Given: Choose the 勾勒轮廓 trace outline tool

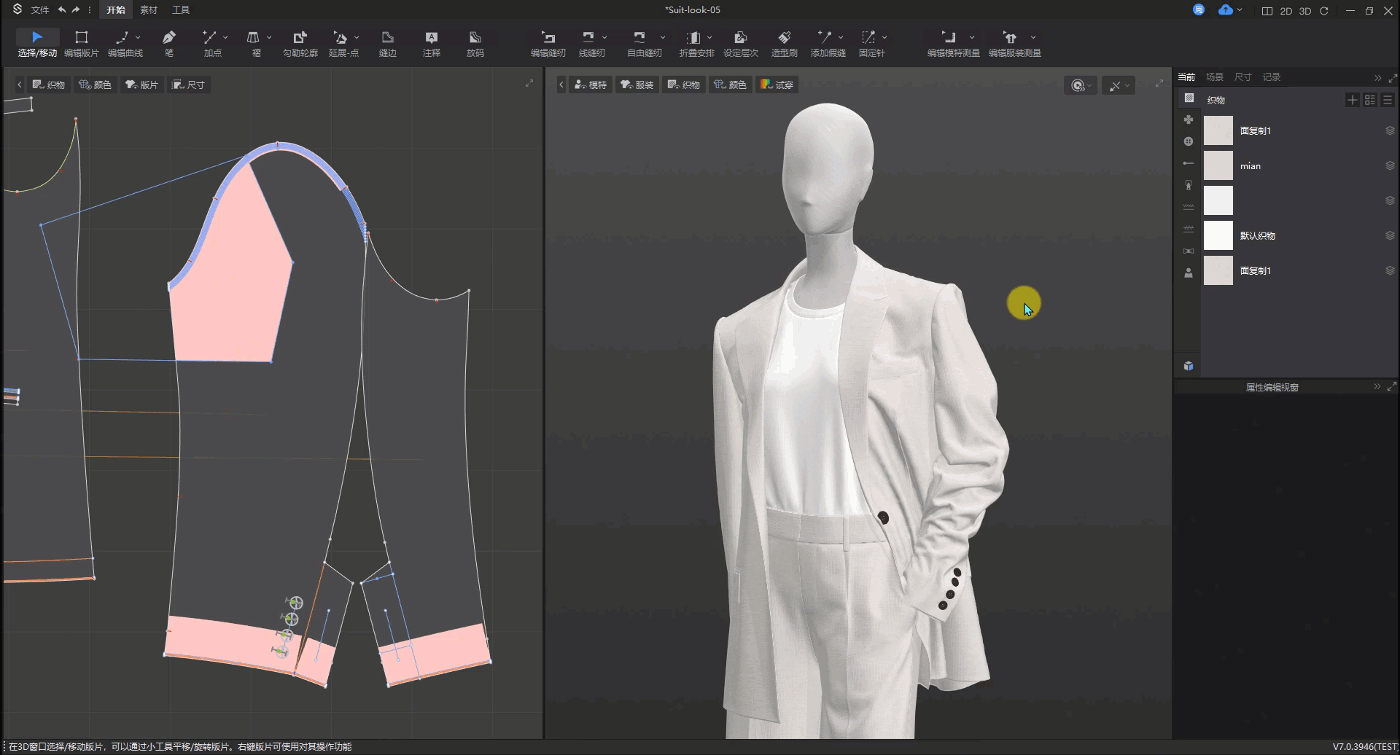Looking at the screenshot, I should point(299,38).
